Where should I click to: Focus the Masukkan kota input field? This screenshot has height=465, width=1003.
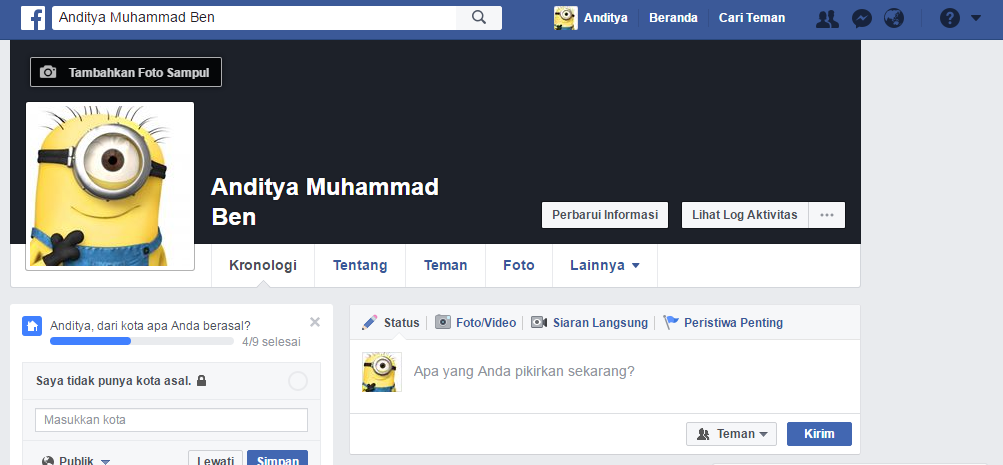[171, 420]
